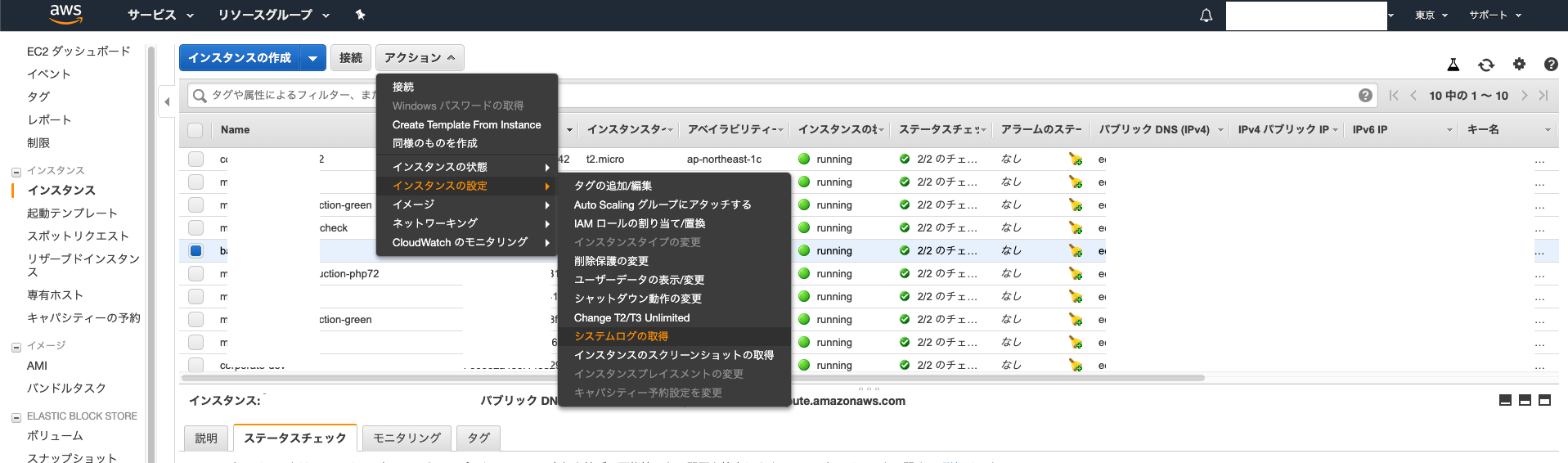Click horizontal scrollbar under instance table

693,378
